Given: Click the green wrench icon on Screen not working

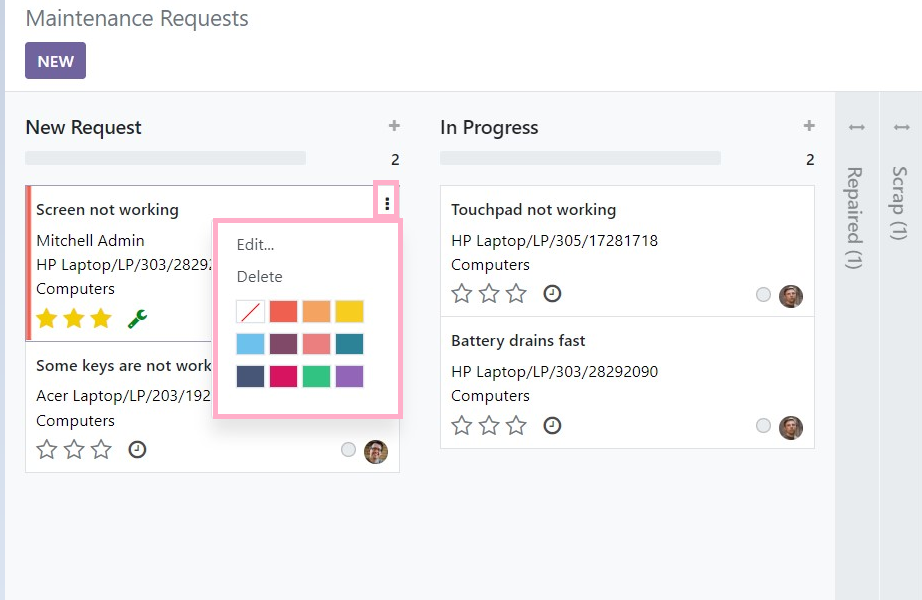Looking at the screenshot, I should [x=138, y=318].
